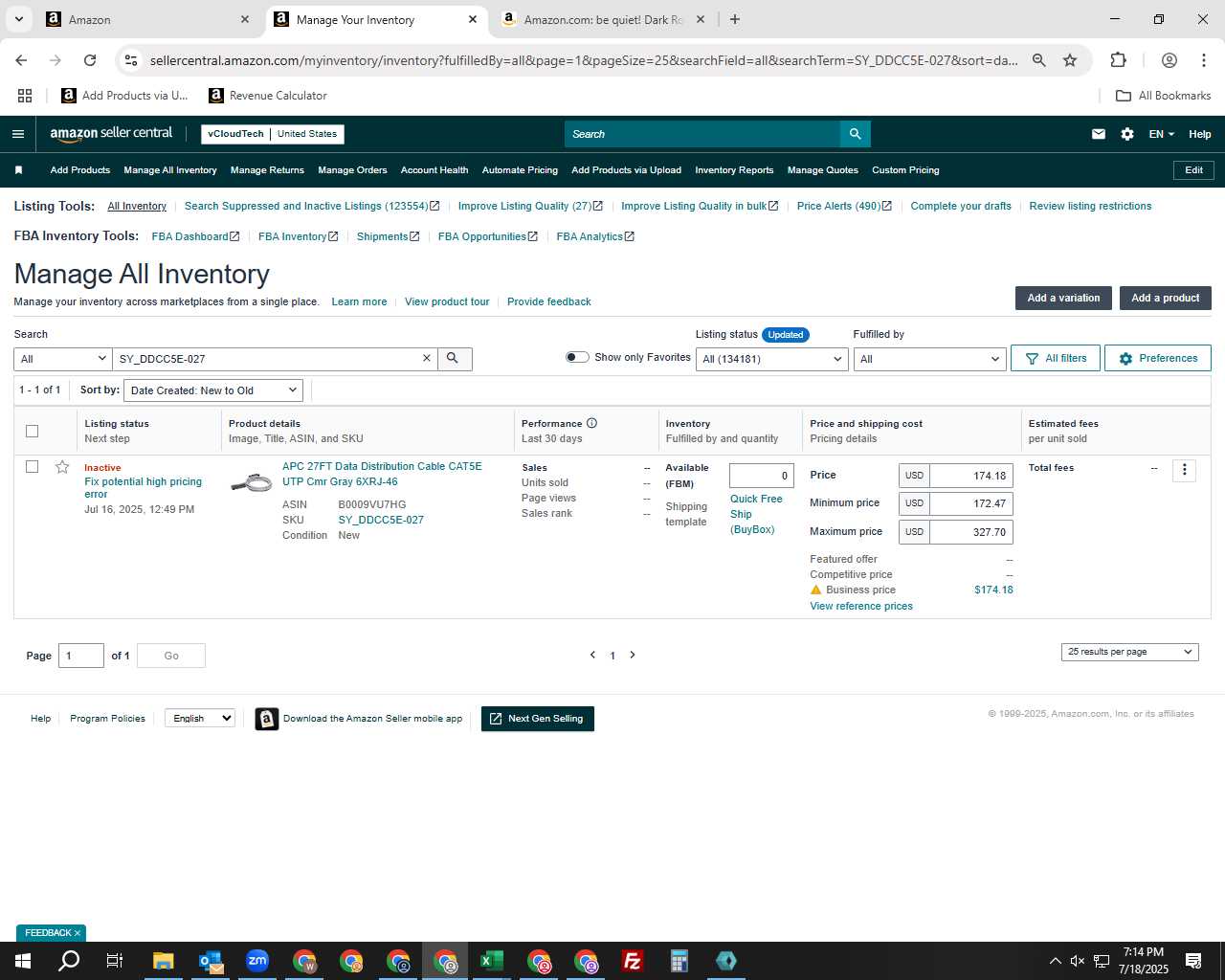Close the FEEDBACK tab
This screenshot has width=1225, height=980.
click(x=78, y=933)
